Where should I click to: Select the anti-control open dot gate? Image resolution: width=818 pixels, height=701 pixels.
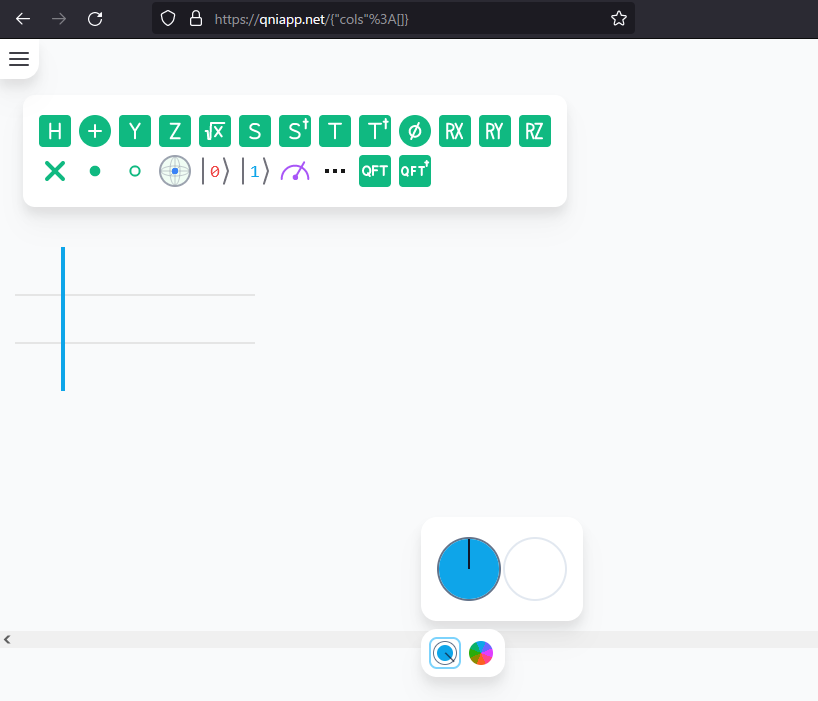[x=135, y=171]
